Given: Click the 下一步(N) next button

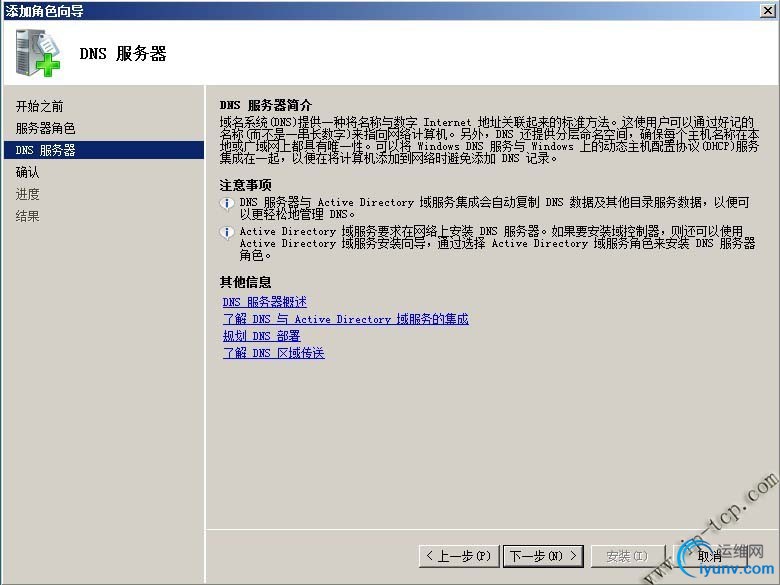Looking at the screenshot, I should 543,556.
